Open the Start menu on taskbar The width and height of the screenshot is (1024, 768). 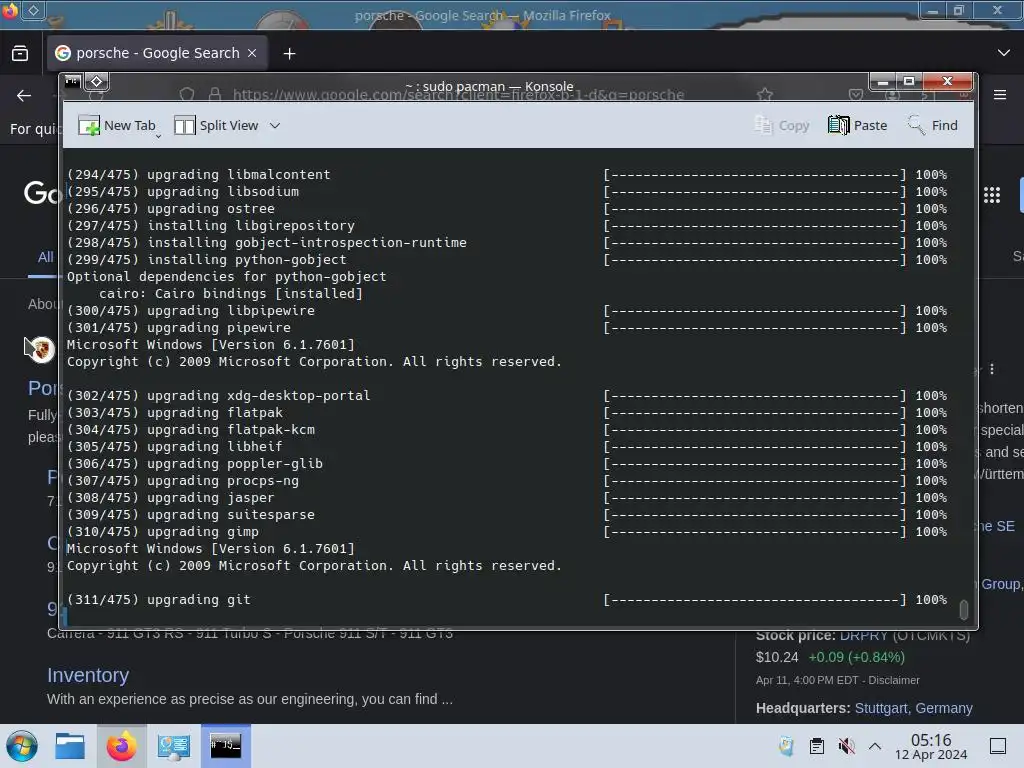coord(22,746)
